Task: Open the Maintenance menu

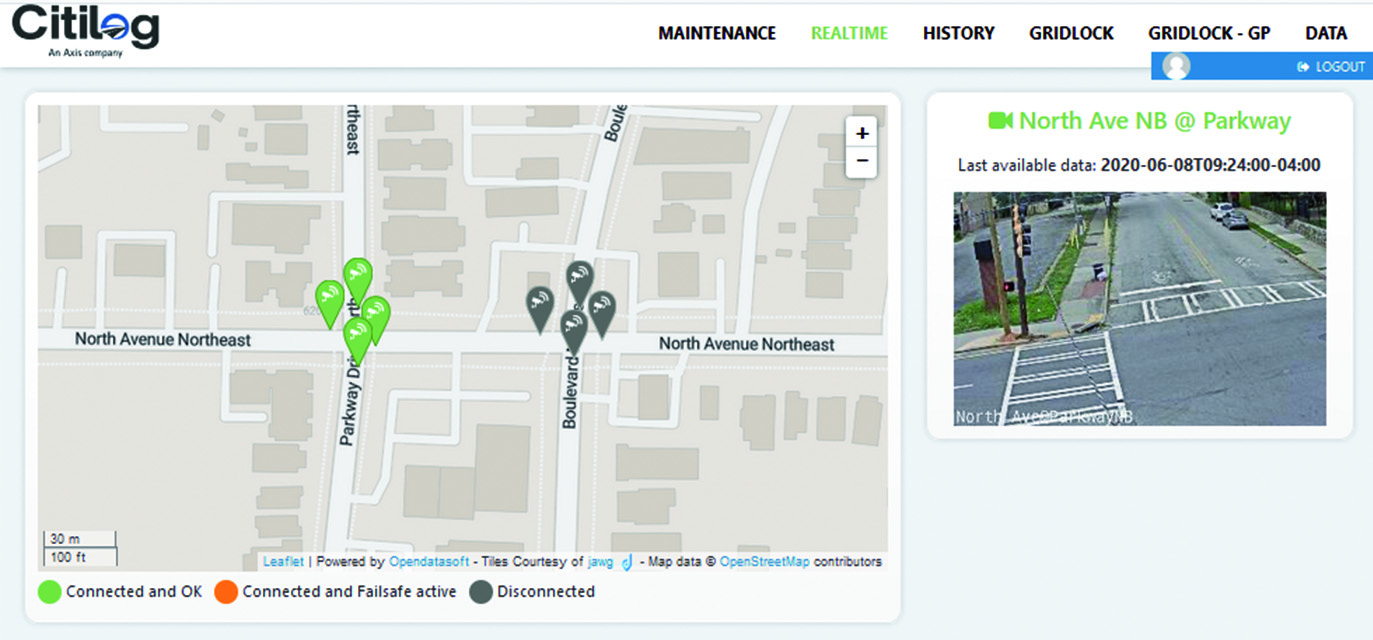Action: (716, 33)
